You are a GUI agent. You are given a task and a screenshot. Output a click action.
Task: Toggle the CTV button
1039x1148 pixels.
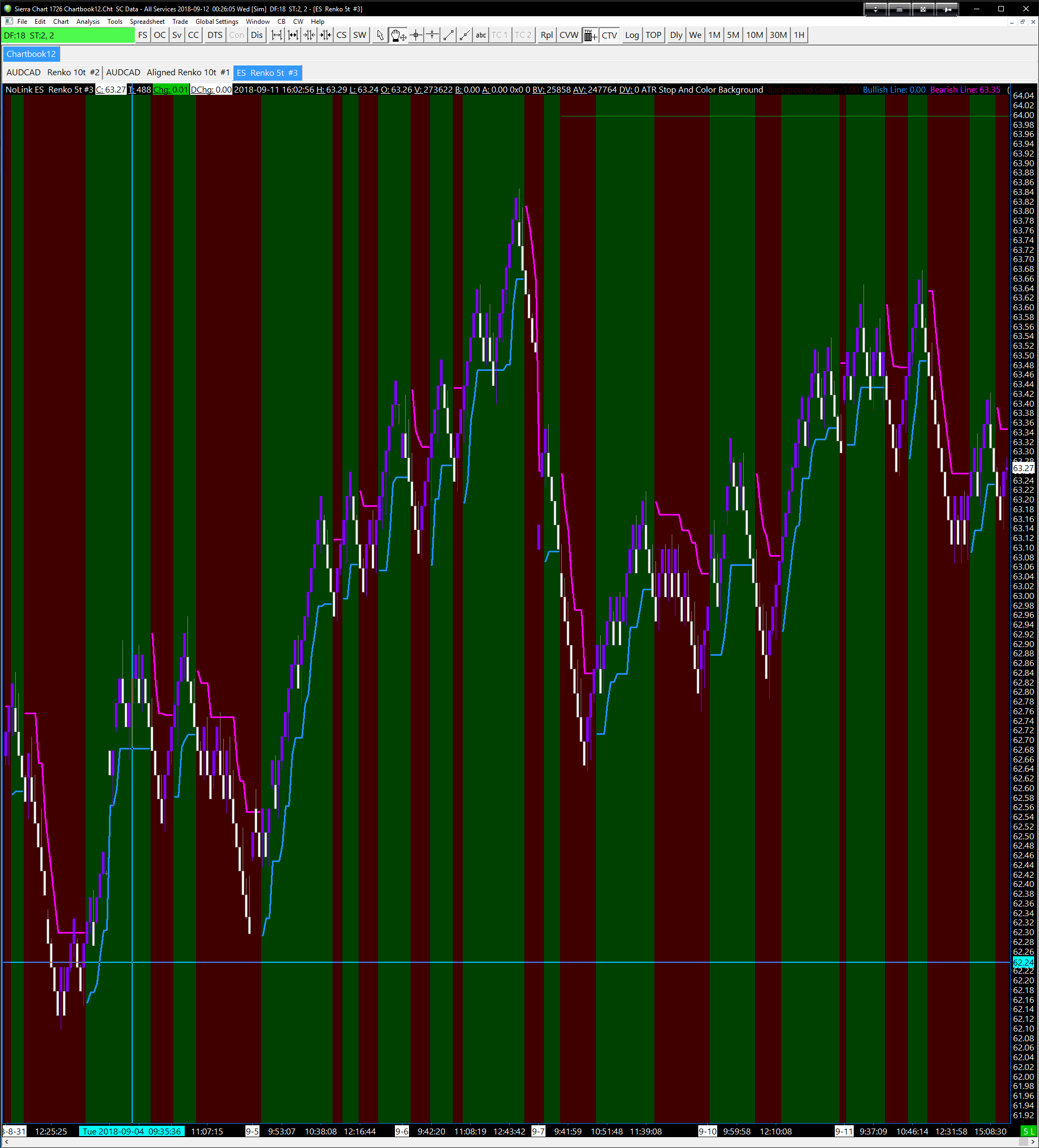tap(609, 35)
